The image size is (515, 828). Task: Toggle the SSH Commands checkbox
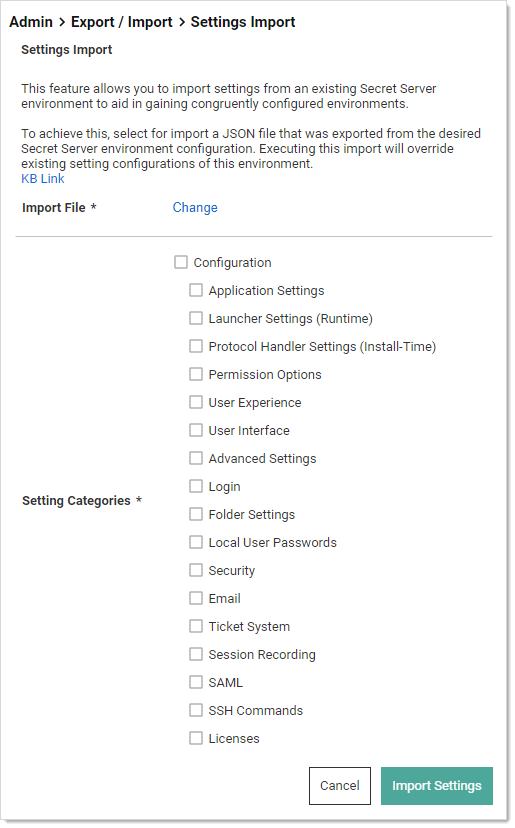tap(196, 710)
